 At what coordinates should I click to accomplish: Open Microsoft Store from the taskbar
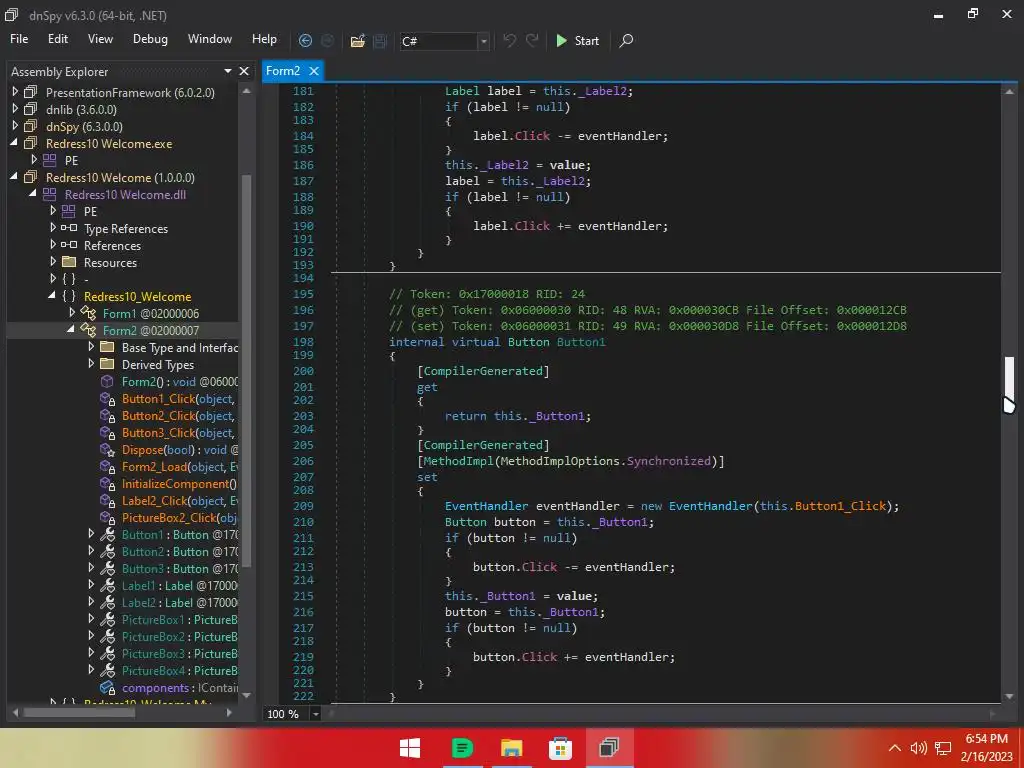(560, 748)
